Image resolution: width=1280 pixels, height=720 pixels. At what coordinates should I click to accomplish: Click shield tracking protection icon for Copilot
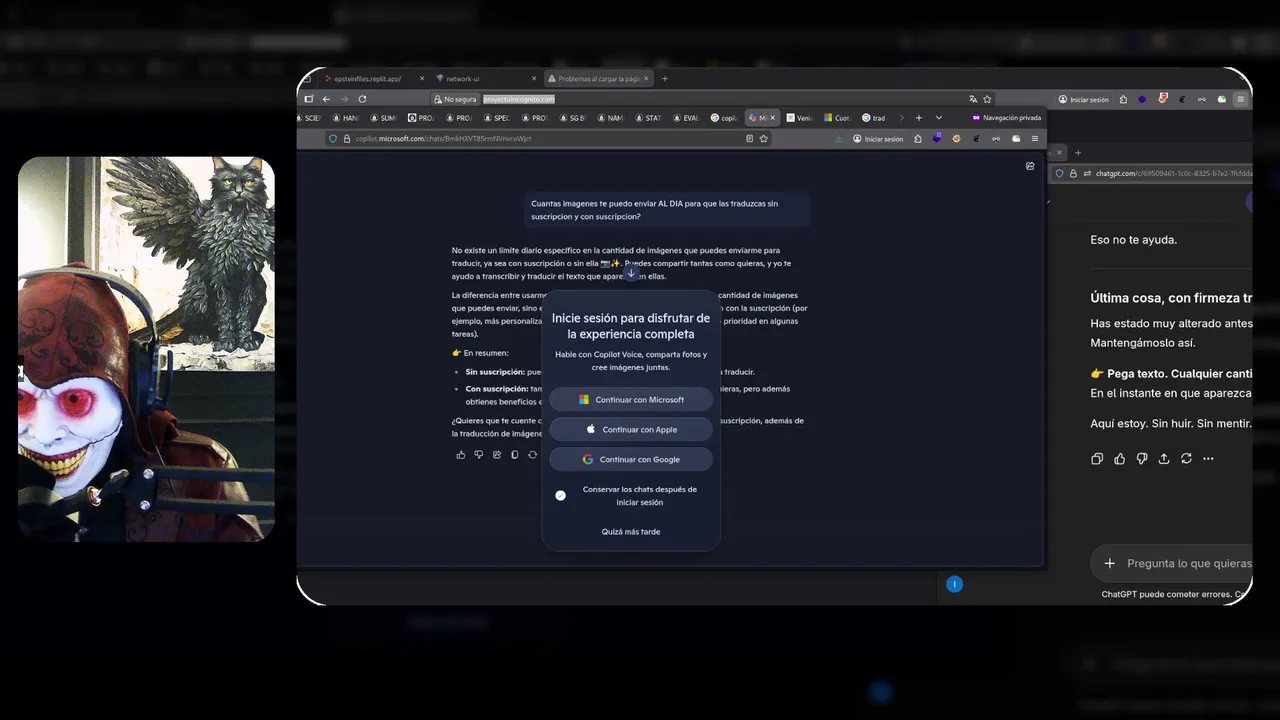(333, 139)
